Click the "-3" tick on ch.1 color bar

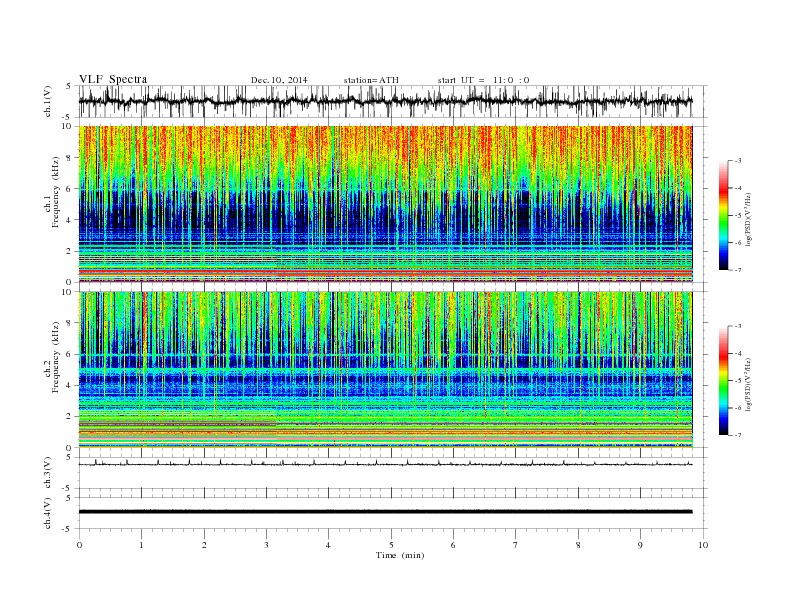coord(738,161)
